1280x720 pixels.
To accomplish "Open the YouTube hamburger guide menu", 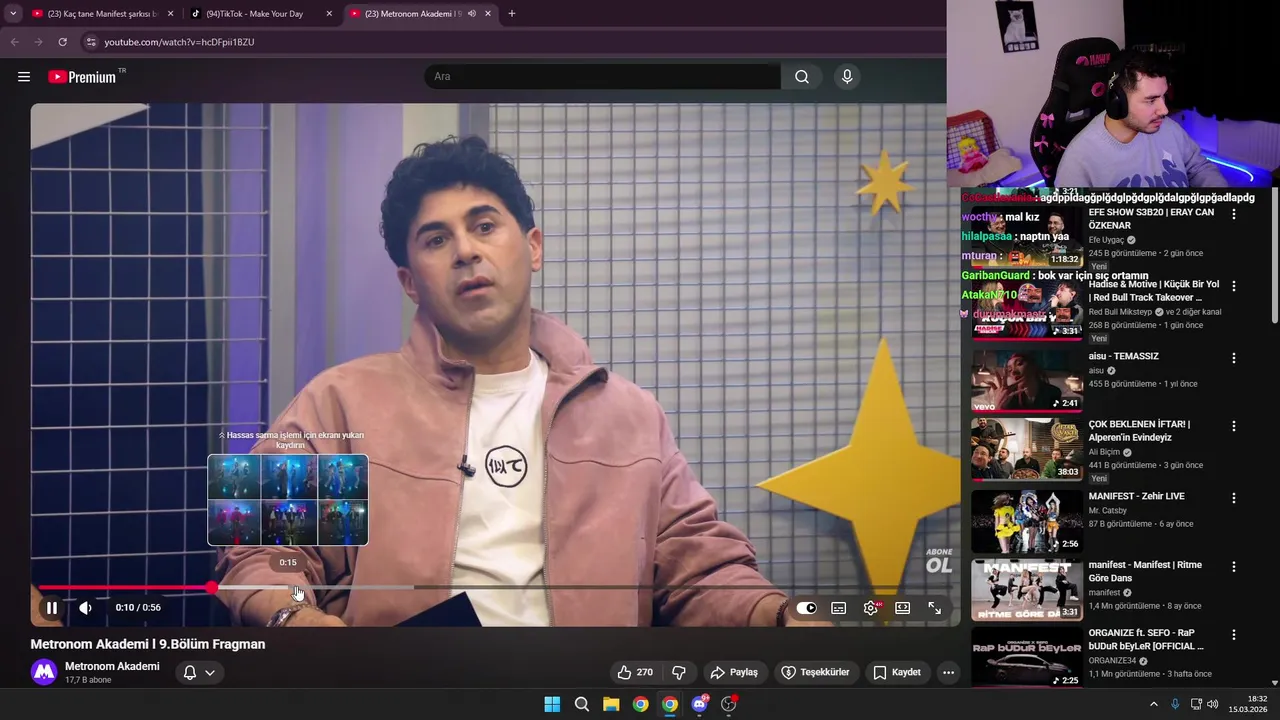I will (x=24, y=77).
